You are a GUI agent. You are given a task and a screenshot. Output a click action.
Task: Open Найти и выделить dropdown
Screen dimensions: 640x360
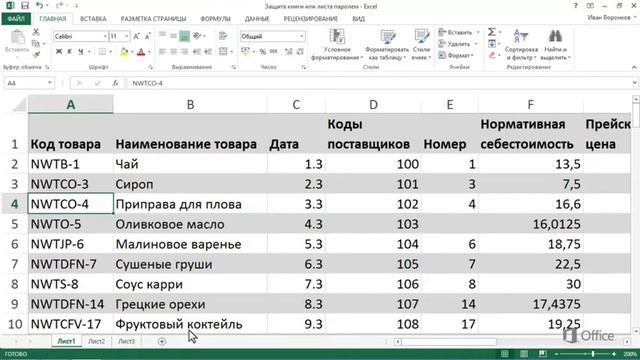[555, 45]
